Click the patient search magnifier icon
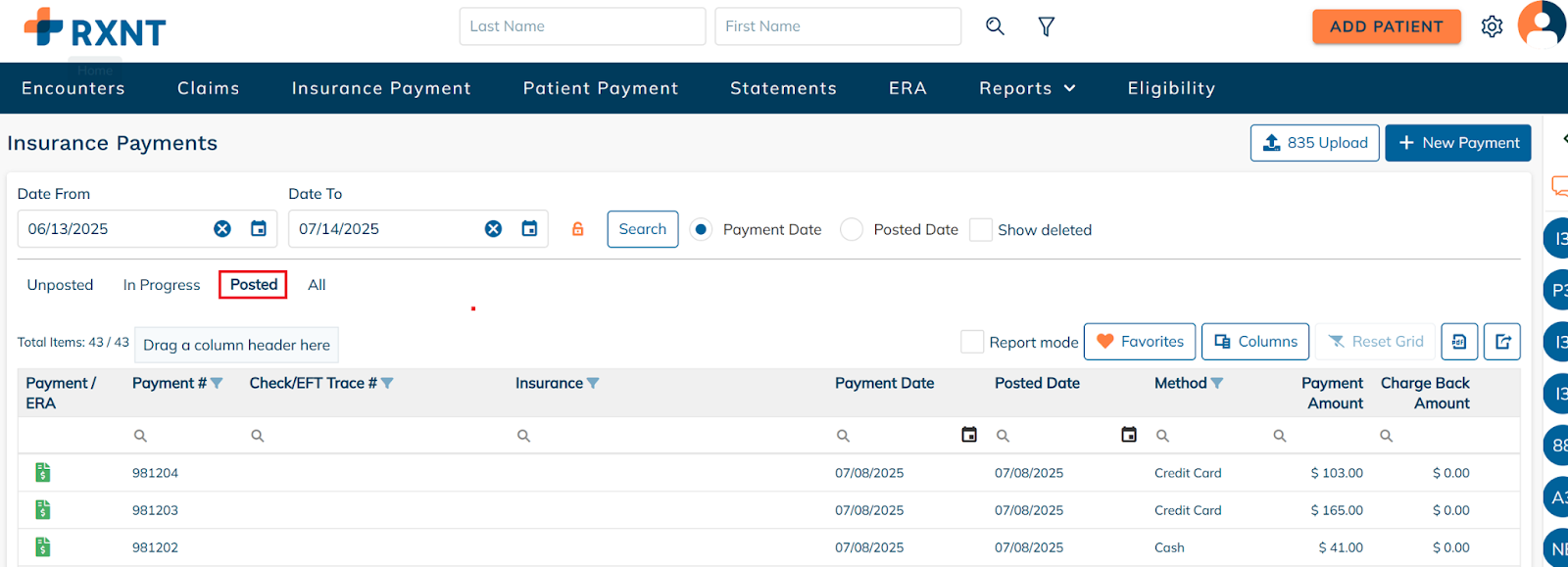 click(x=995, y=26)
